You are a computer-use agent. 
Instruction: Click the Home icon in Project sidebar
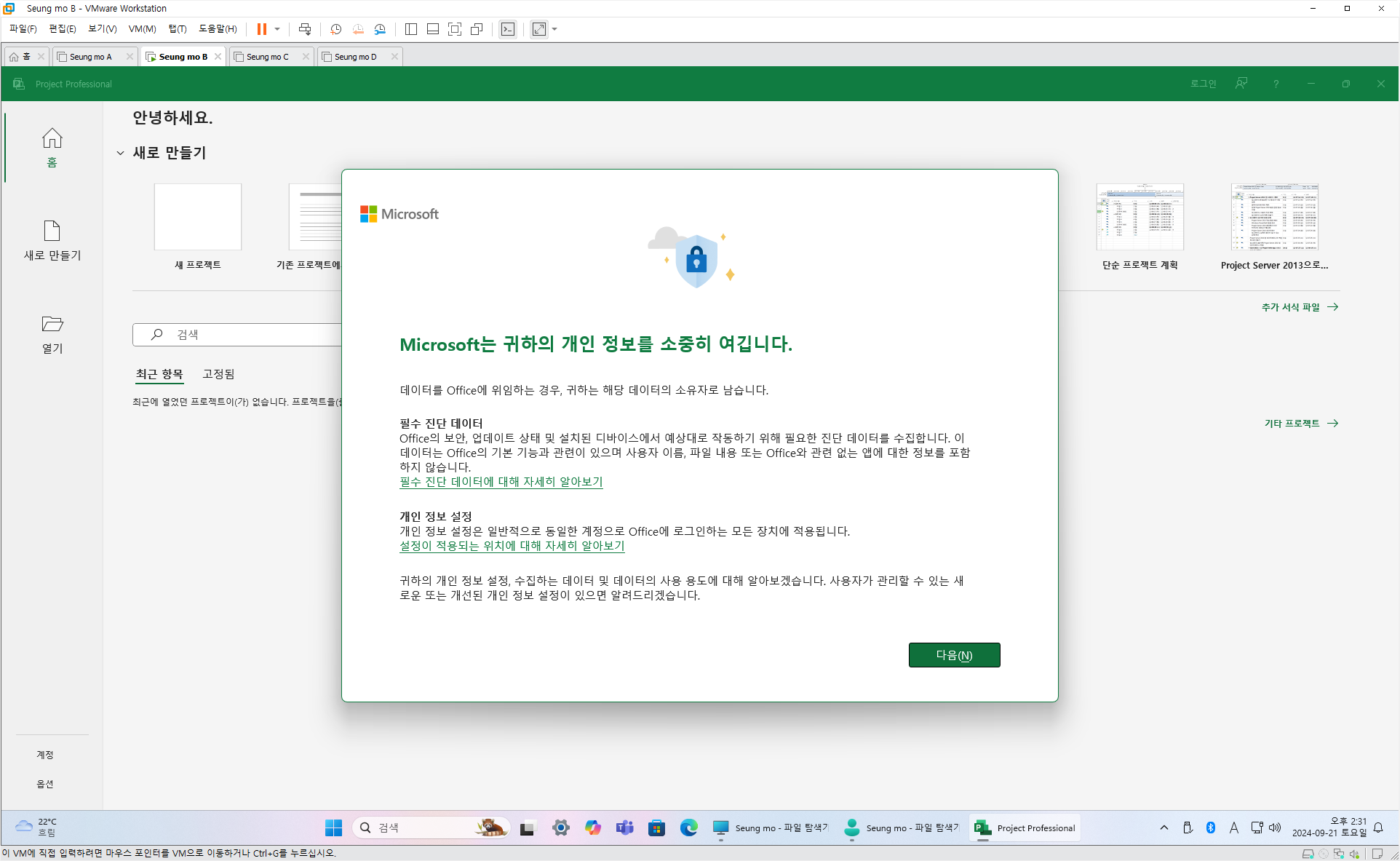pos(52,138)
